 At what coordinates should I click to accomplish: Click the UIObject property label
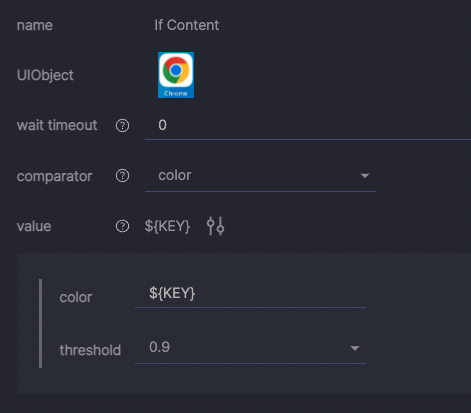pyautogui.click(x=45, y=75)
